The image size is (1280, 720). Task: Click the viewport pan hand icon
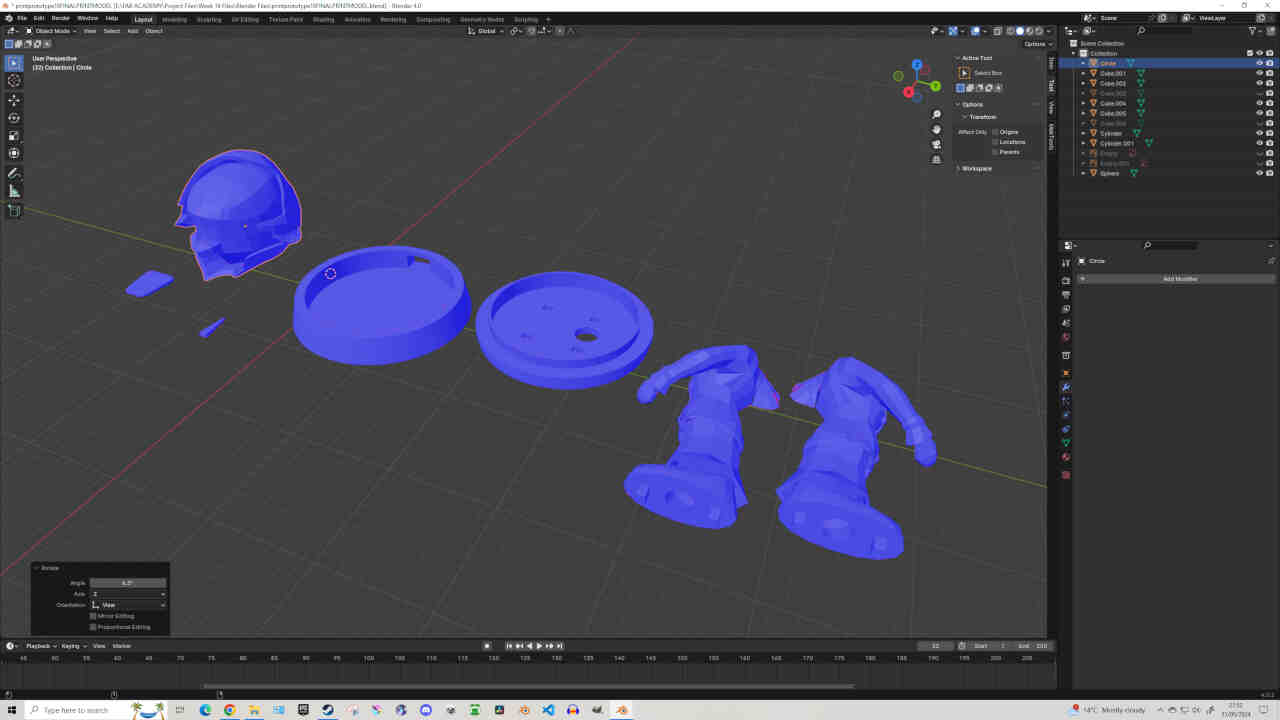point(937,129)
